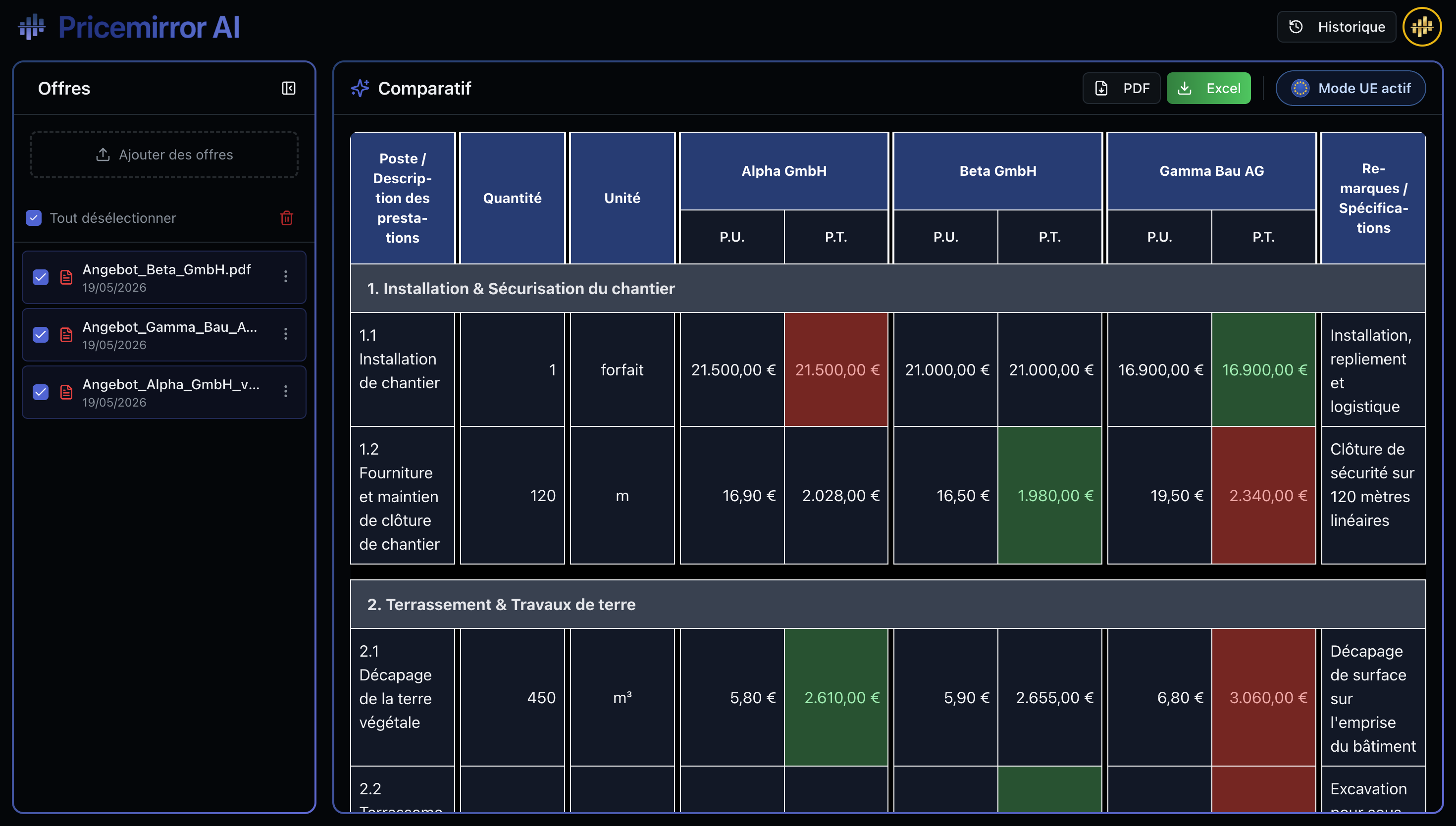Select the Angebot_Alpha_GmbH_v... file name
1456x826 pixels.
pyautogui.click(x=171, y=384)
